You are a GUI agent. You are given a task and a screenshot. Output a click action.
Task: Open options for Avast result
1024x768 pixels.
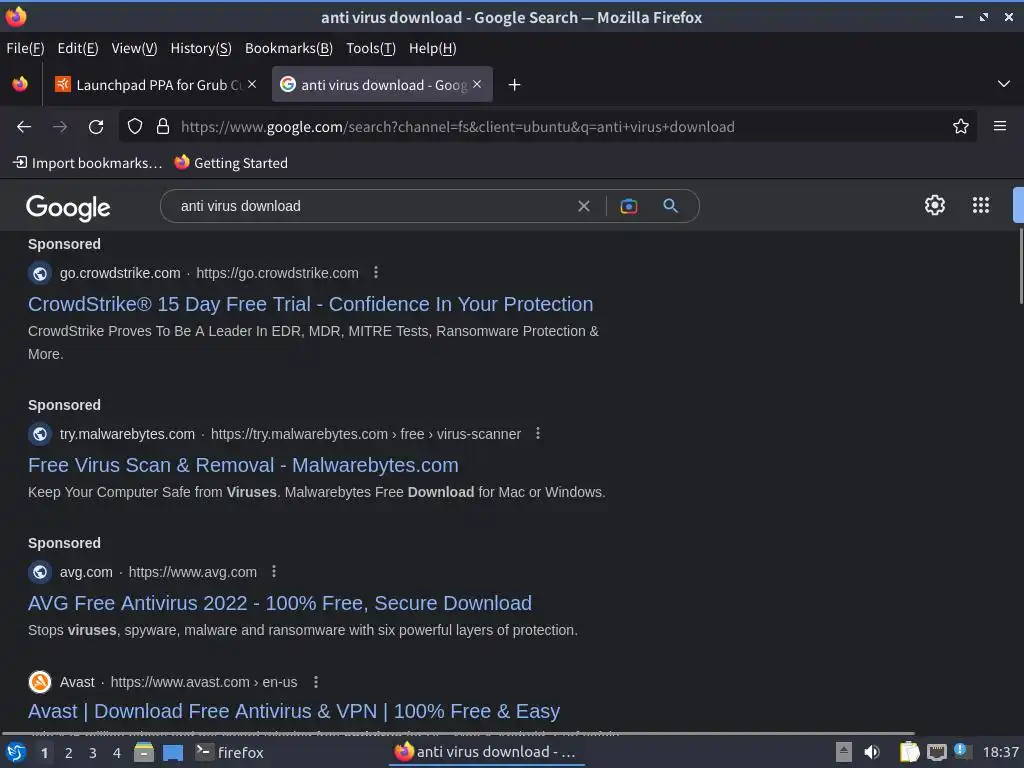[x=315, y=682]
